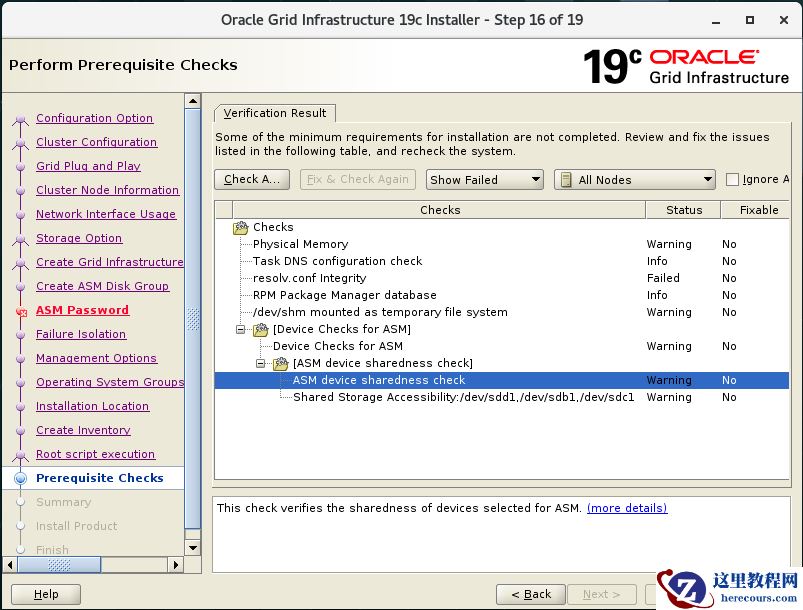This screenshot has height=610, width=803.
Task: Click the Back button
Action: 531,594
